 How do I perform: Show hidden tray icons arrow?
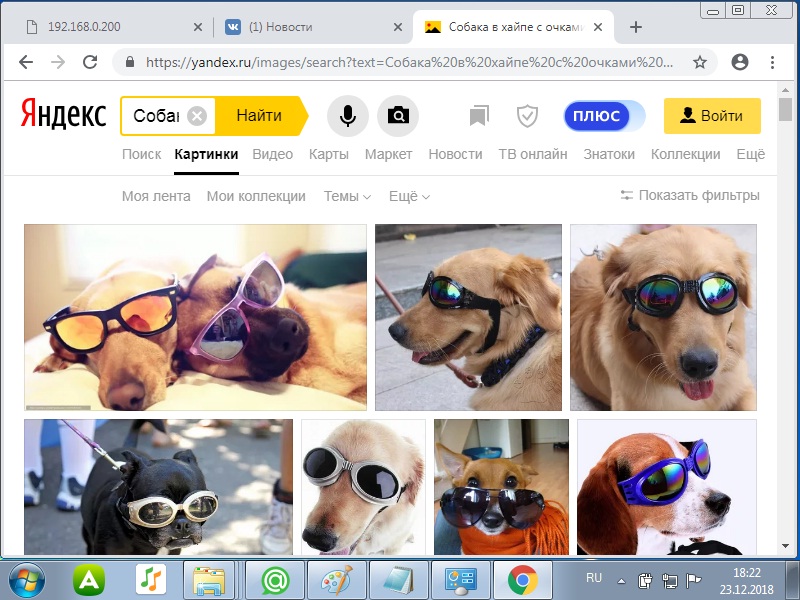621,581
